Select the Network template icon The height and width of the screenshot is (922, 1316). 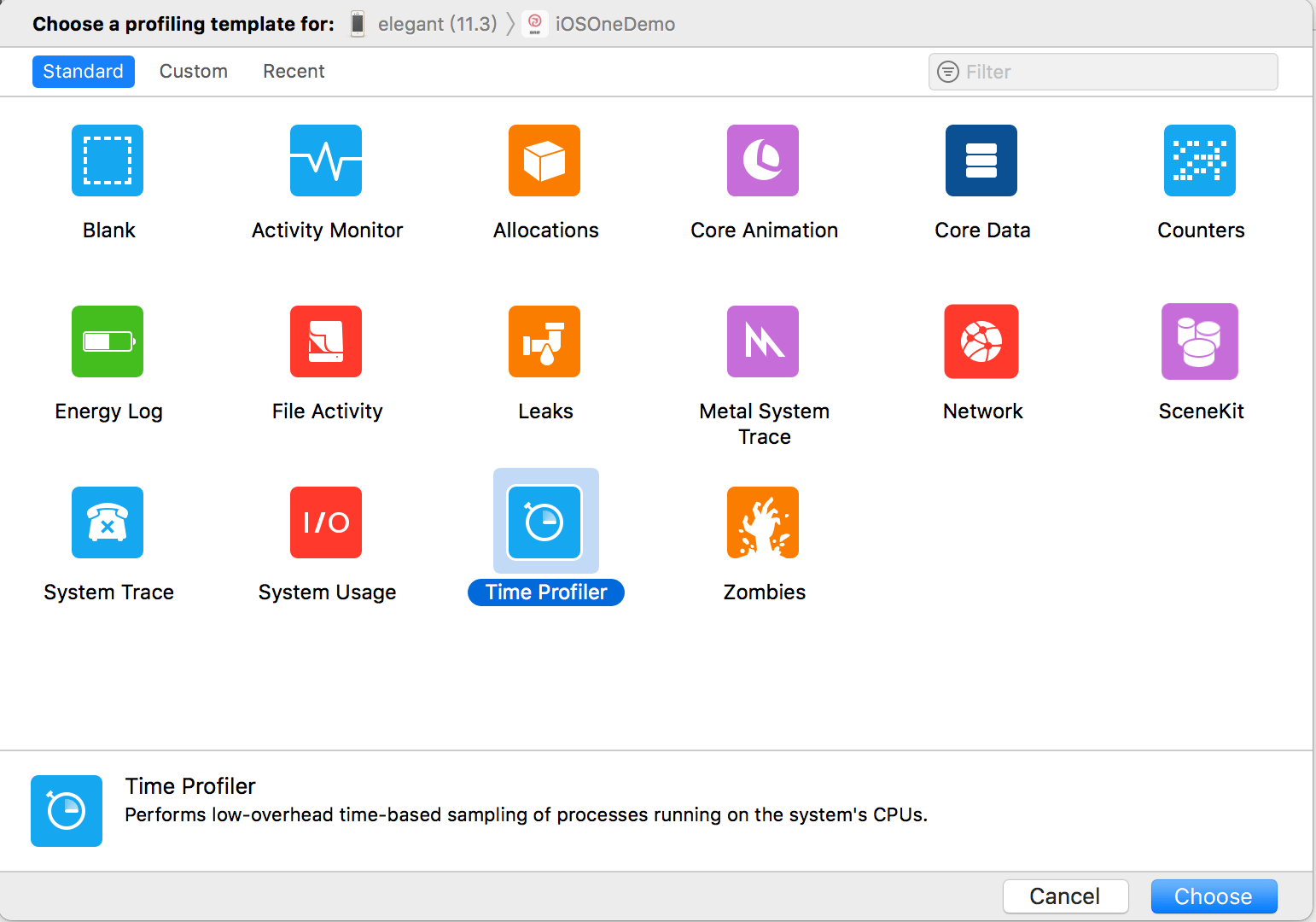click(981, 341)
